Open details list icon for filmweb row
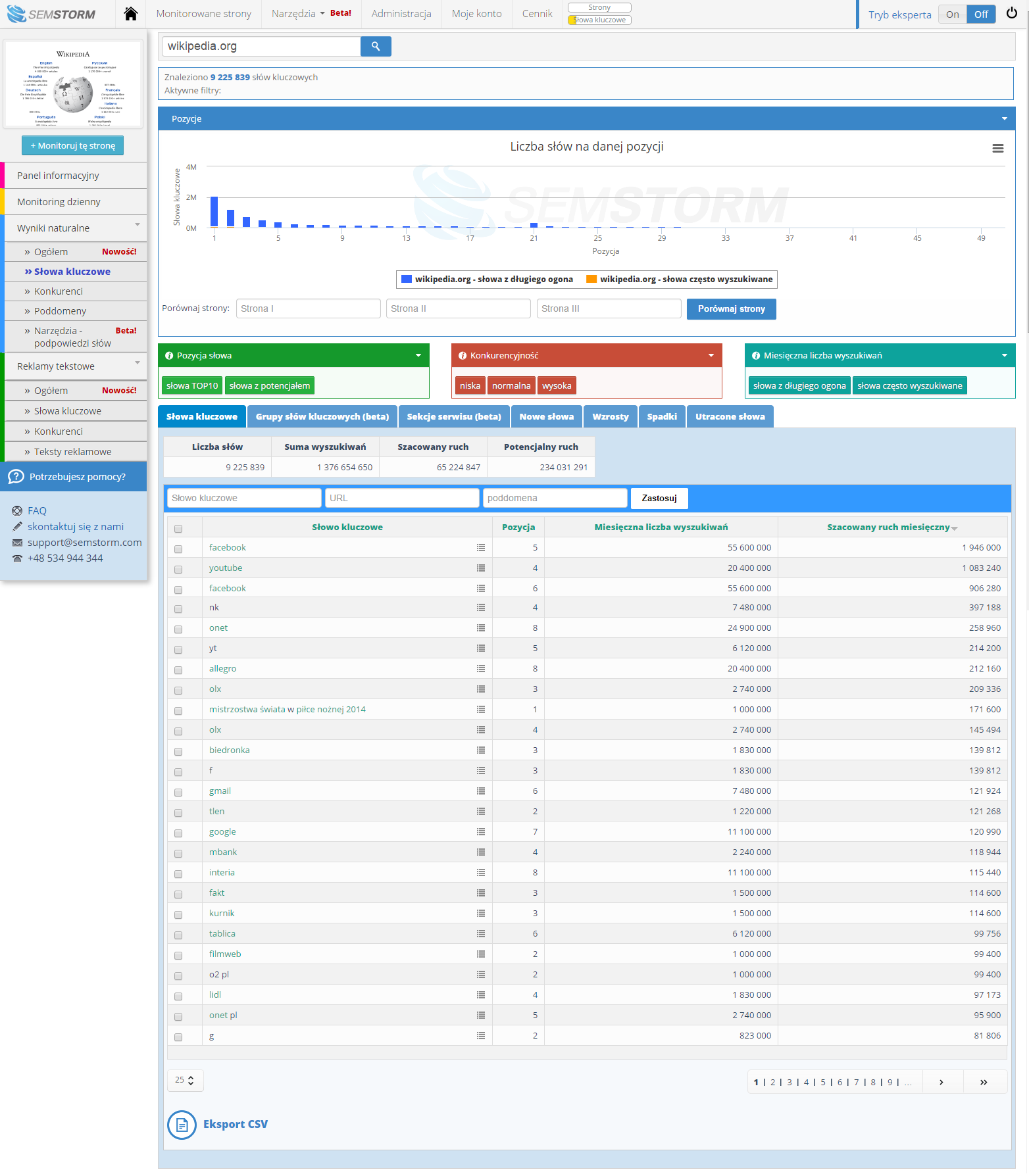1029x1176 pixels. tap(481, 954)
